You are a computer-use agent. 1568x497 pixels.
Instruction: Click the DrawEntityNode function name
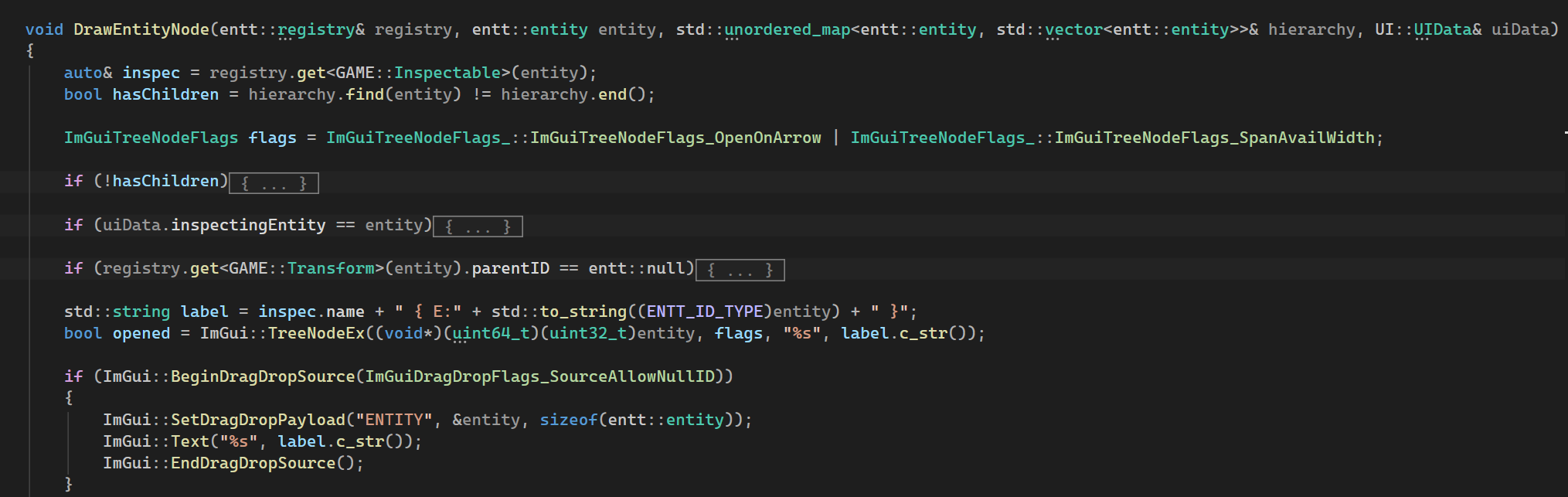tap(141, 29)
